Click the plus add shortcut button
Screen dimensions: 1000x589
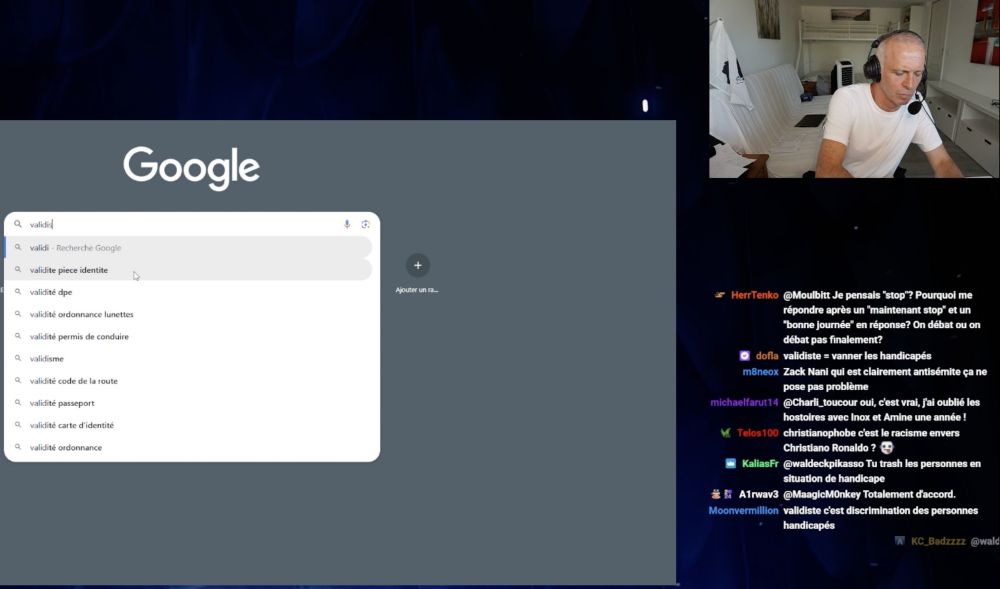[418, 265]
